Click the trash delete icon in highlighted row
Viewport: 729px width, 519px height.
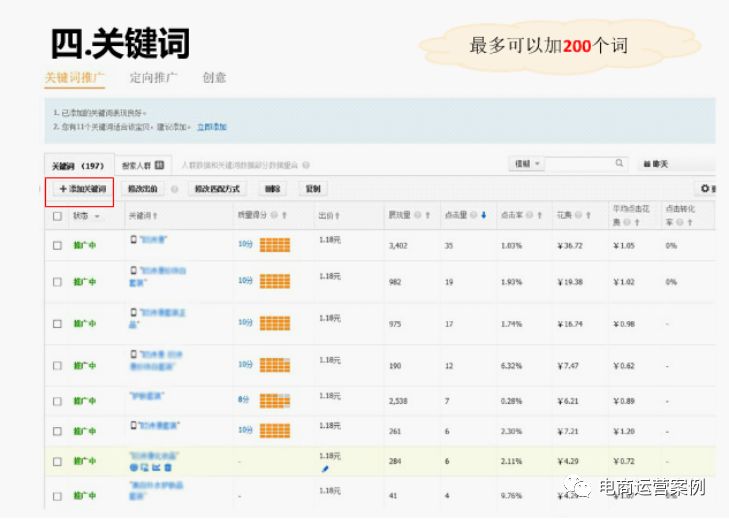pos(168,467)
